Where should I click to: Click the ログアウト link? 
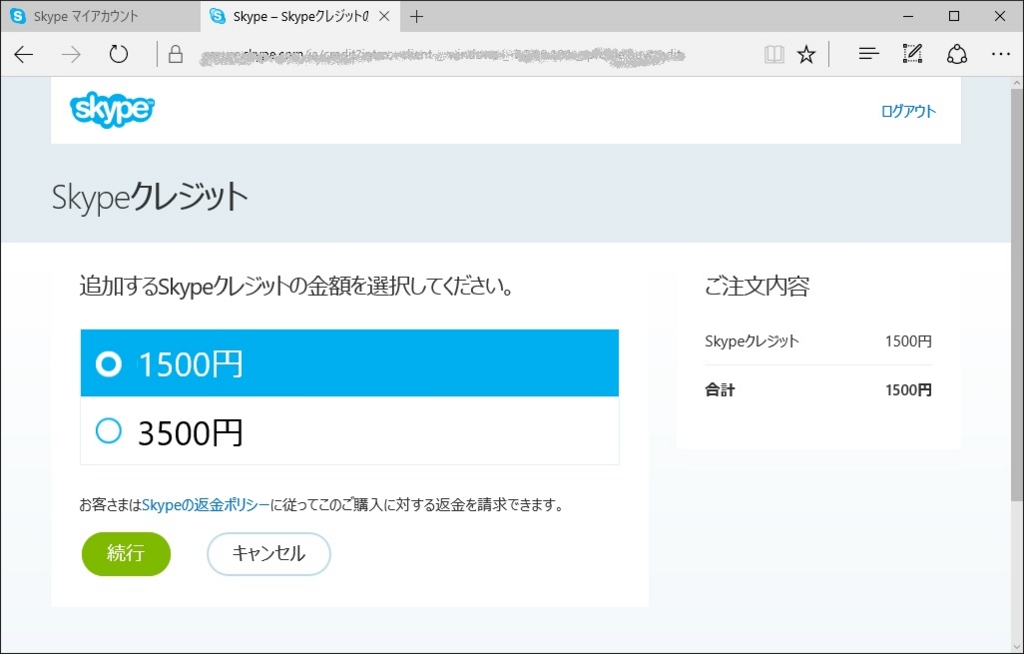908,111
